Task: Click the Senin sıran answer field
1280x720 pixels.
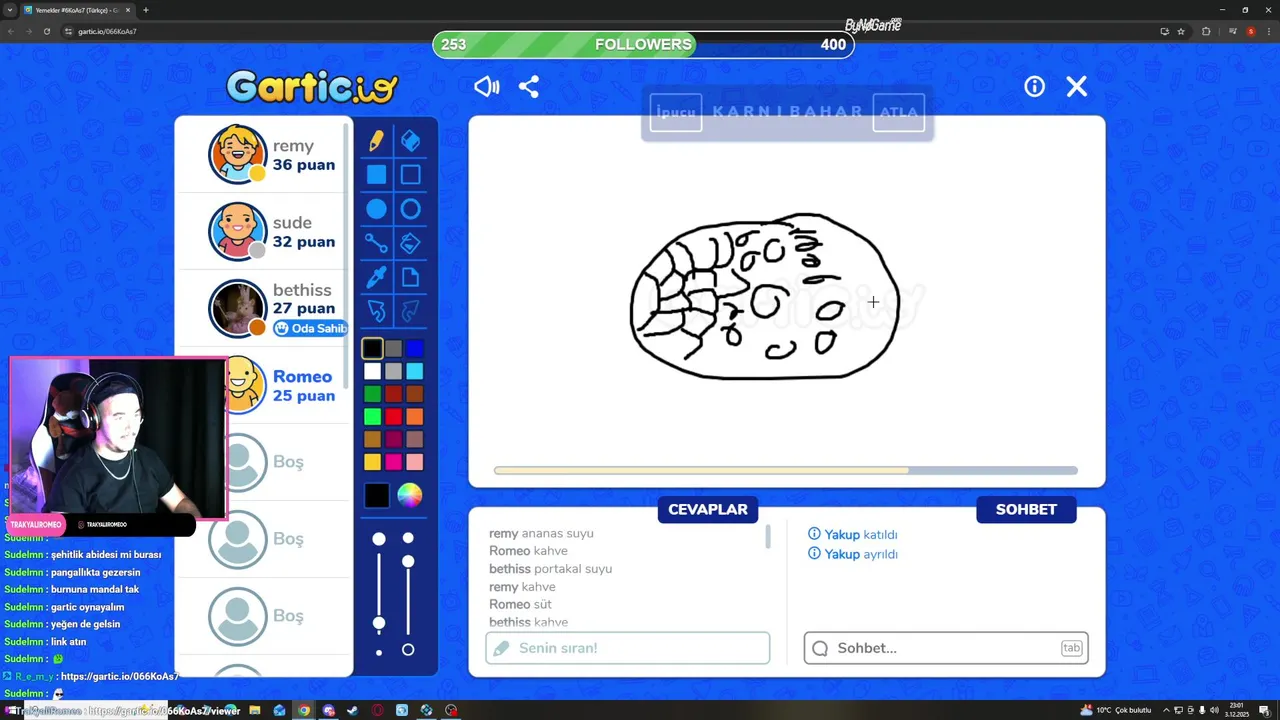Action: click(x=628, y=648)
